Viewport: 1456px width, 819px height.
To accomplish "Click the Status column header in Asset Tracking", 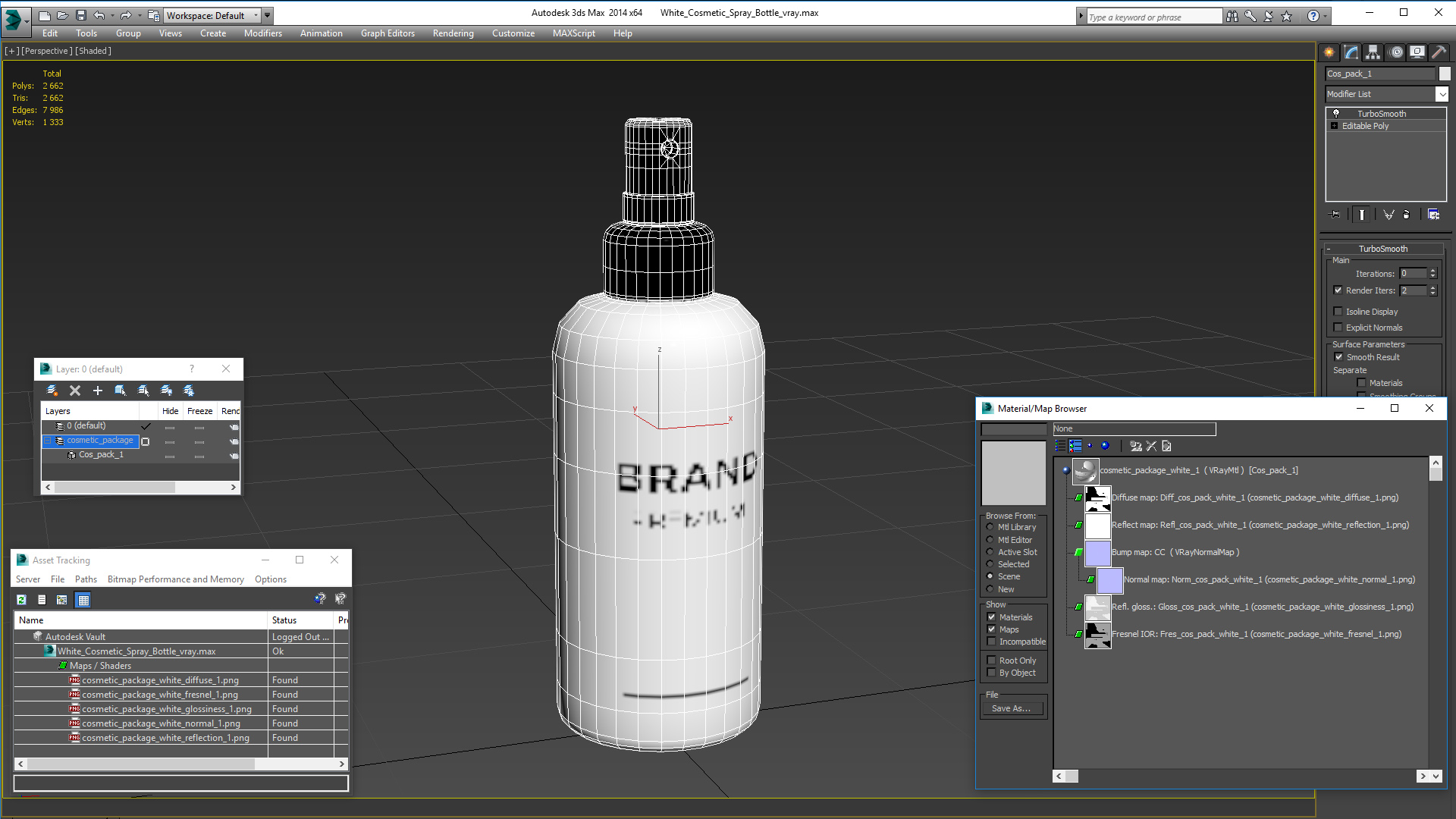I will tap(301, 620).
